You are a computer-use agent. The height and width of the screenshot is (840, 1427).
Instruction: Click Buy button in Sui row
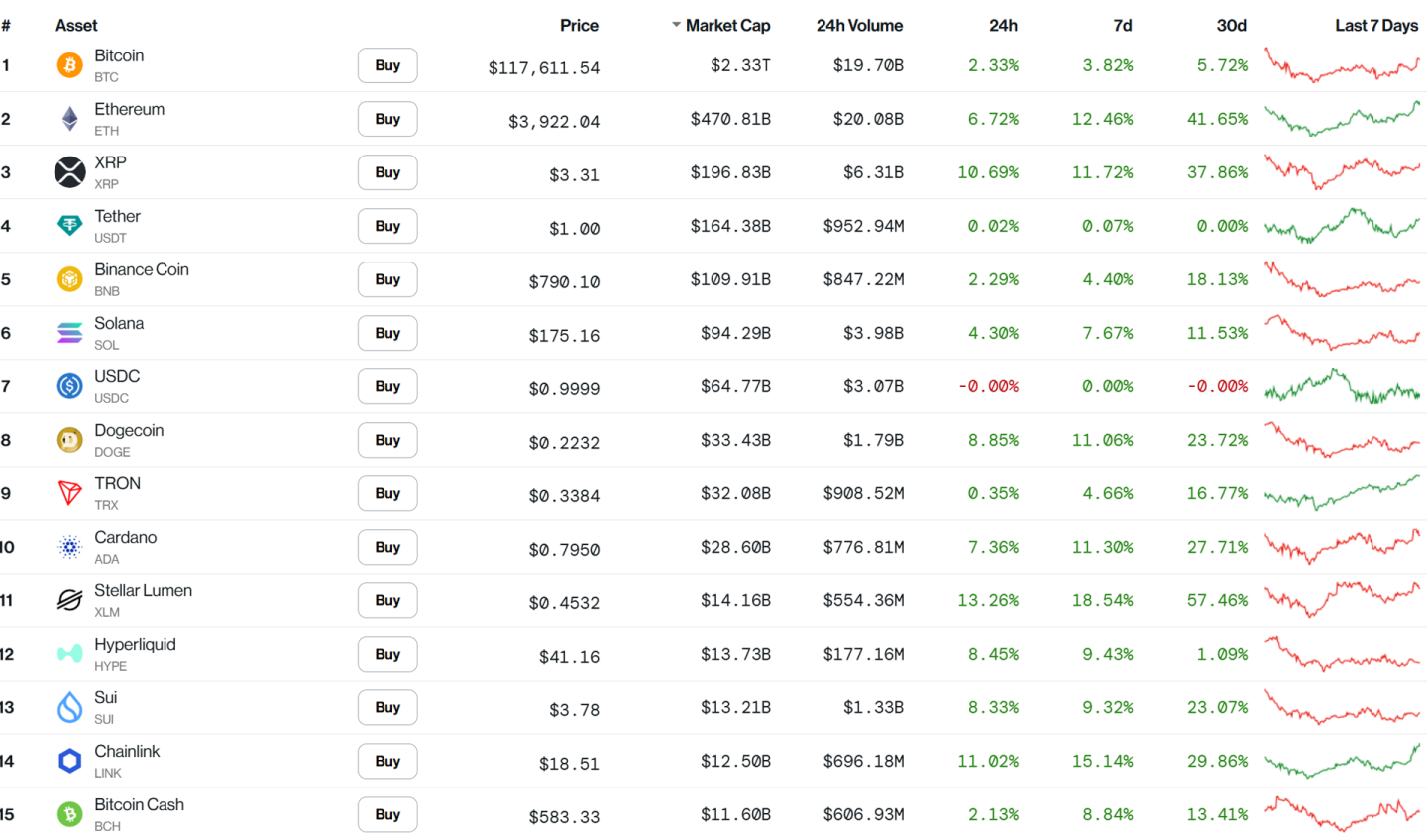click(387, 707)
